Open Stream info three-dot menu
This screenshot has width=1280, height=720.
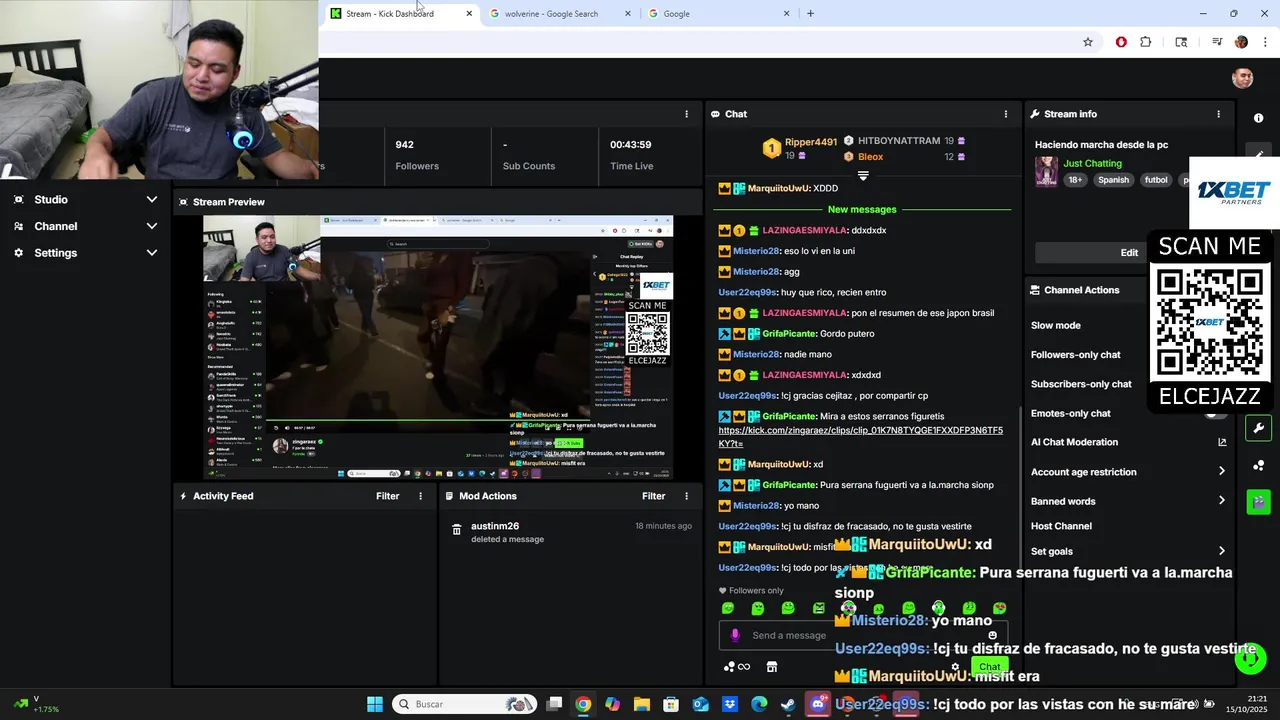coord(1218,114)
